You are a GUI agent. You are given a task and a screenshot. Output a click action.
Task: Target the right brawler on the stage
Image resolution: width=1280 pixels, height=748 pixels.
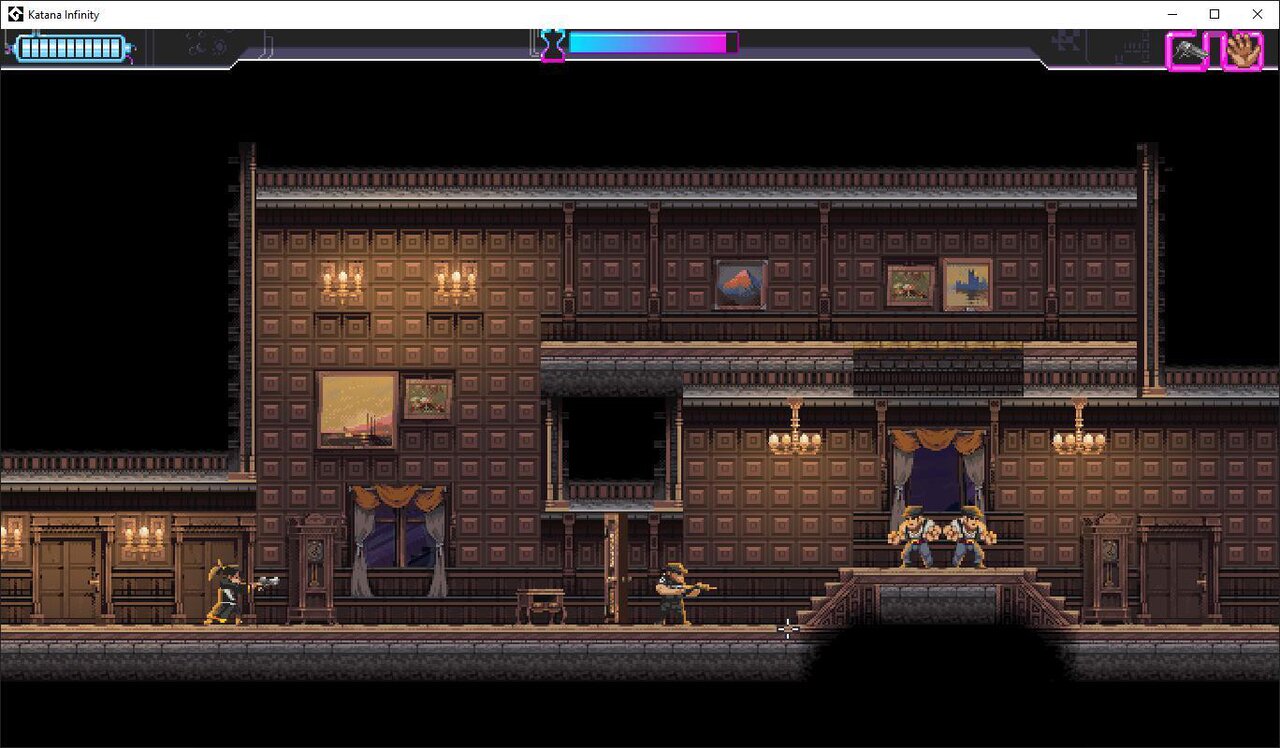click(x=970, y=537)
